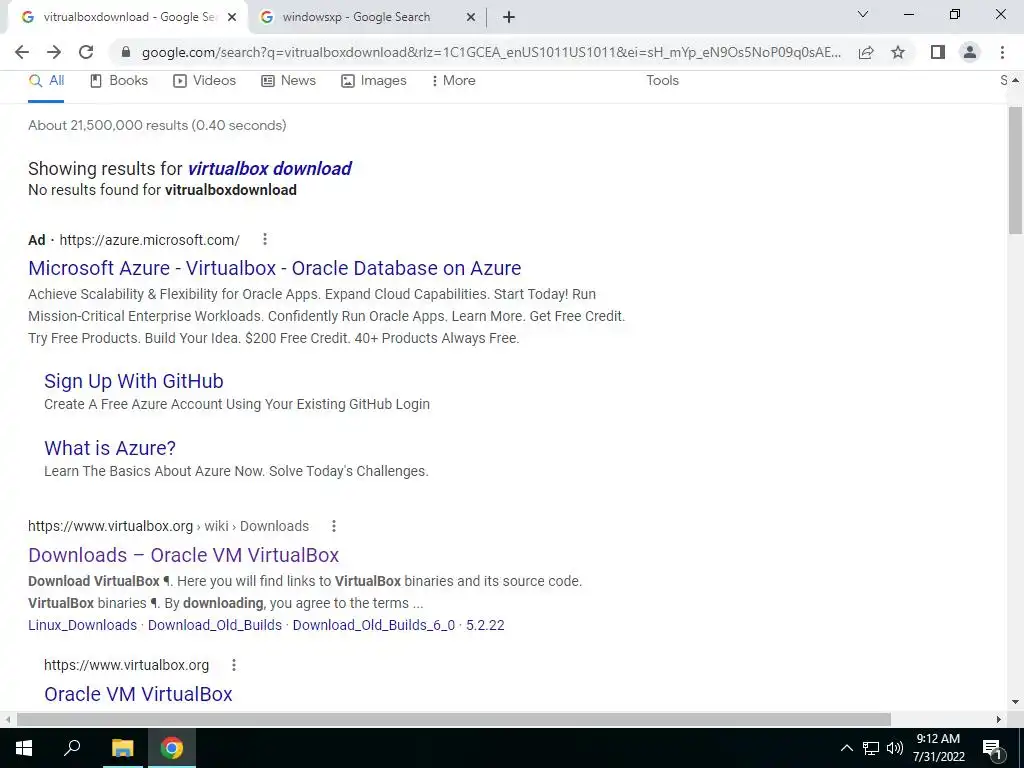Open options for the azure.microsoft.com ad
1024x768 pixels.
pos(264,240)
